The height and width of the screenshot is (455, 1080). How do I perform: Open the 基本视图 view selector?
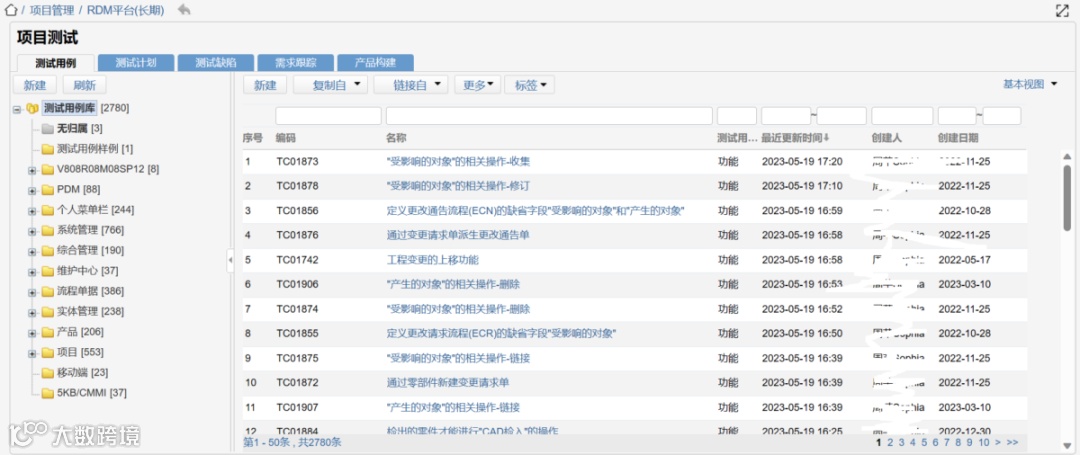[x=1030, y=84]
